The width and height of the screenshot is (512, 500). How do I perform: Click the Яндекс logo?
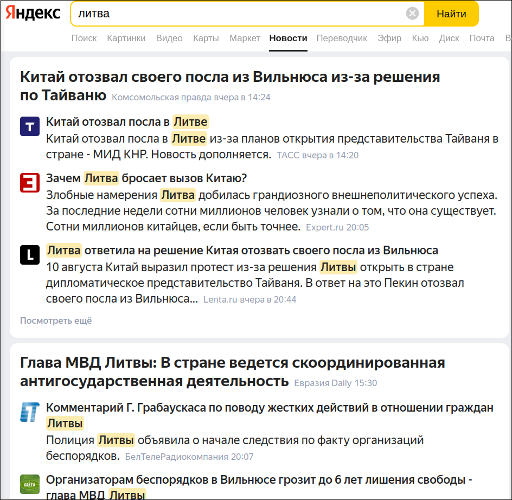click(x=33, y=13)
